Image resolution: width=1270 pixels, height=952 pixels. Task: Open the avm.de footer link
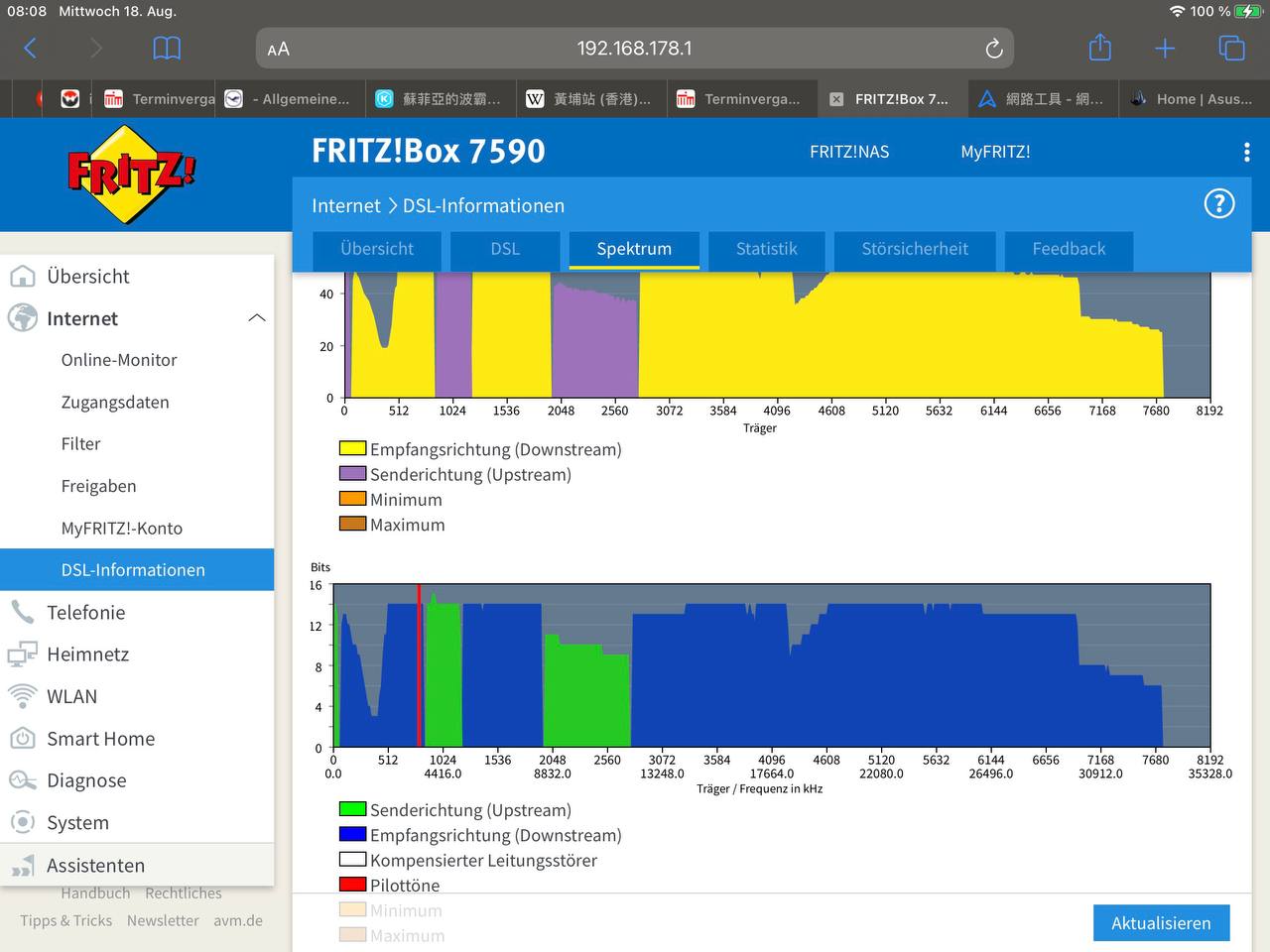click(238, 920)
